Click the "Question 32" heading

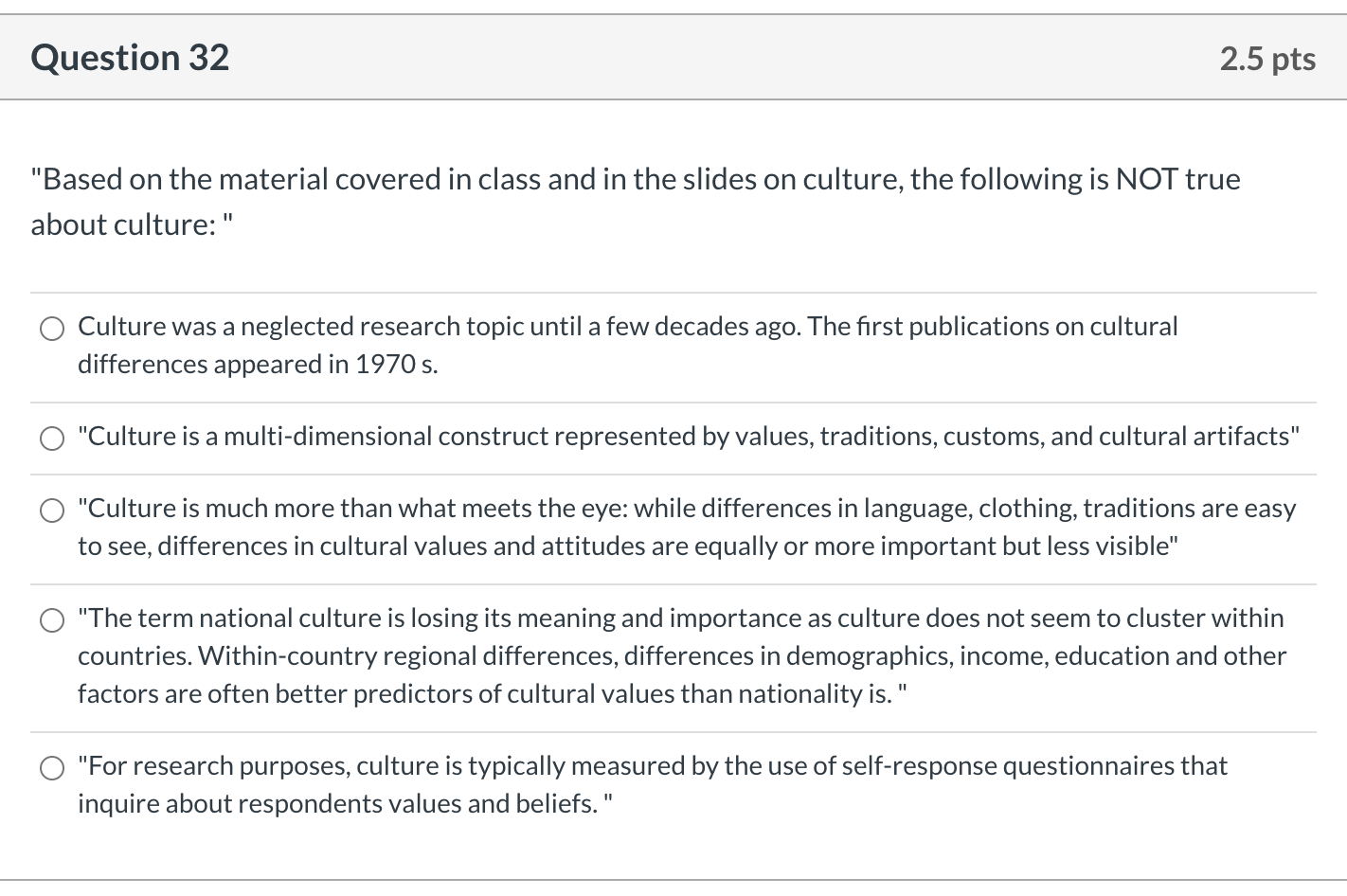[x=130, y=58]
